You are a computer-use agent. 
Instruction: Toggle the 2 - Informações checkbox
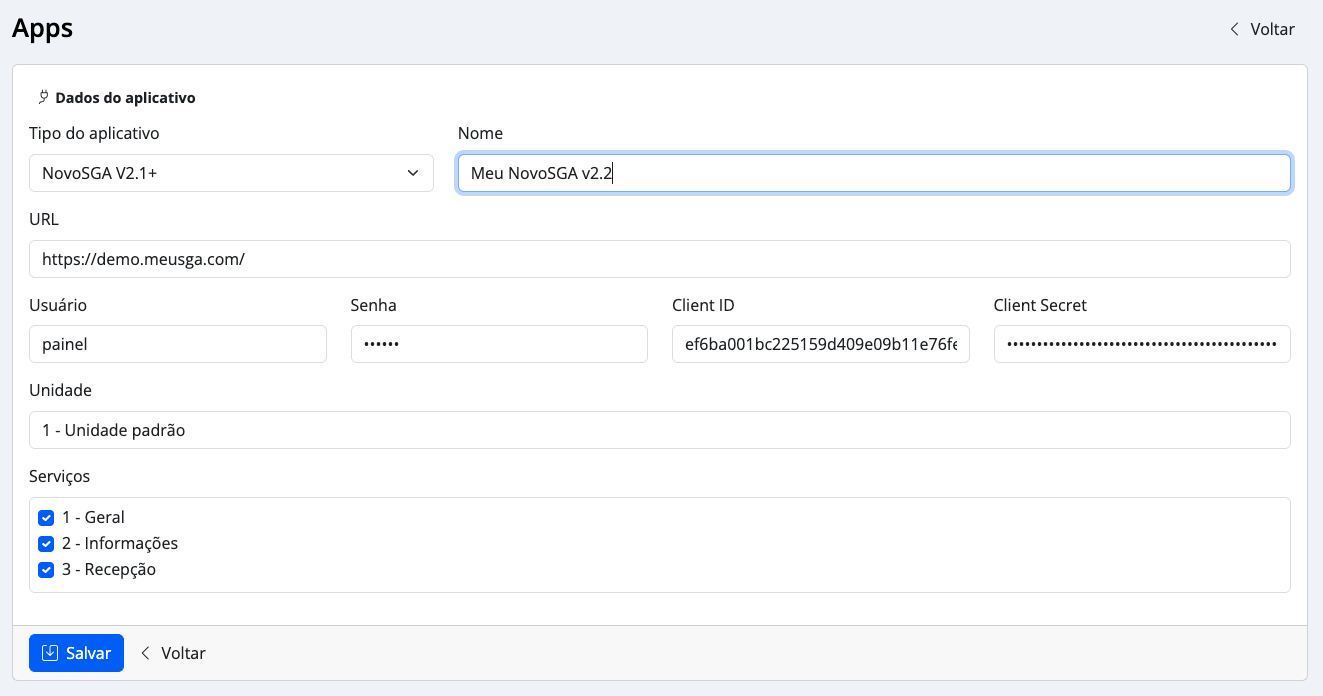coord(46,544)
